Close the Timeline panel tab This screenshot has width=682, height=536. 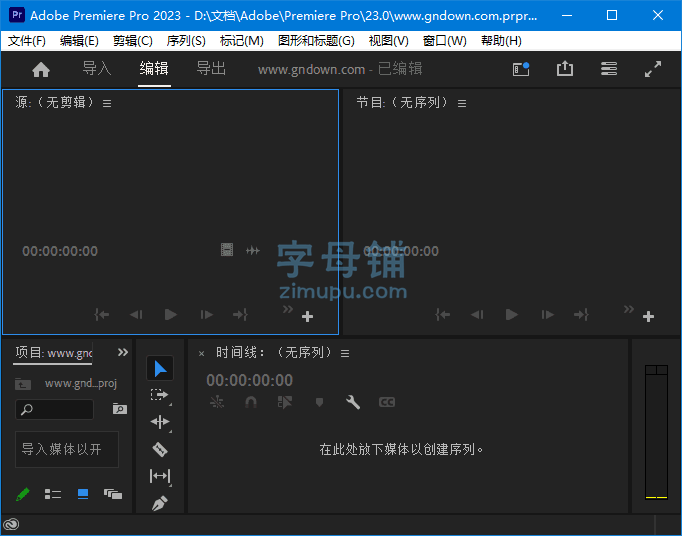(x=201, y=354)
